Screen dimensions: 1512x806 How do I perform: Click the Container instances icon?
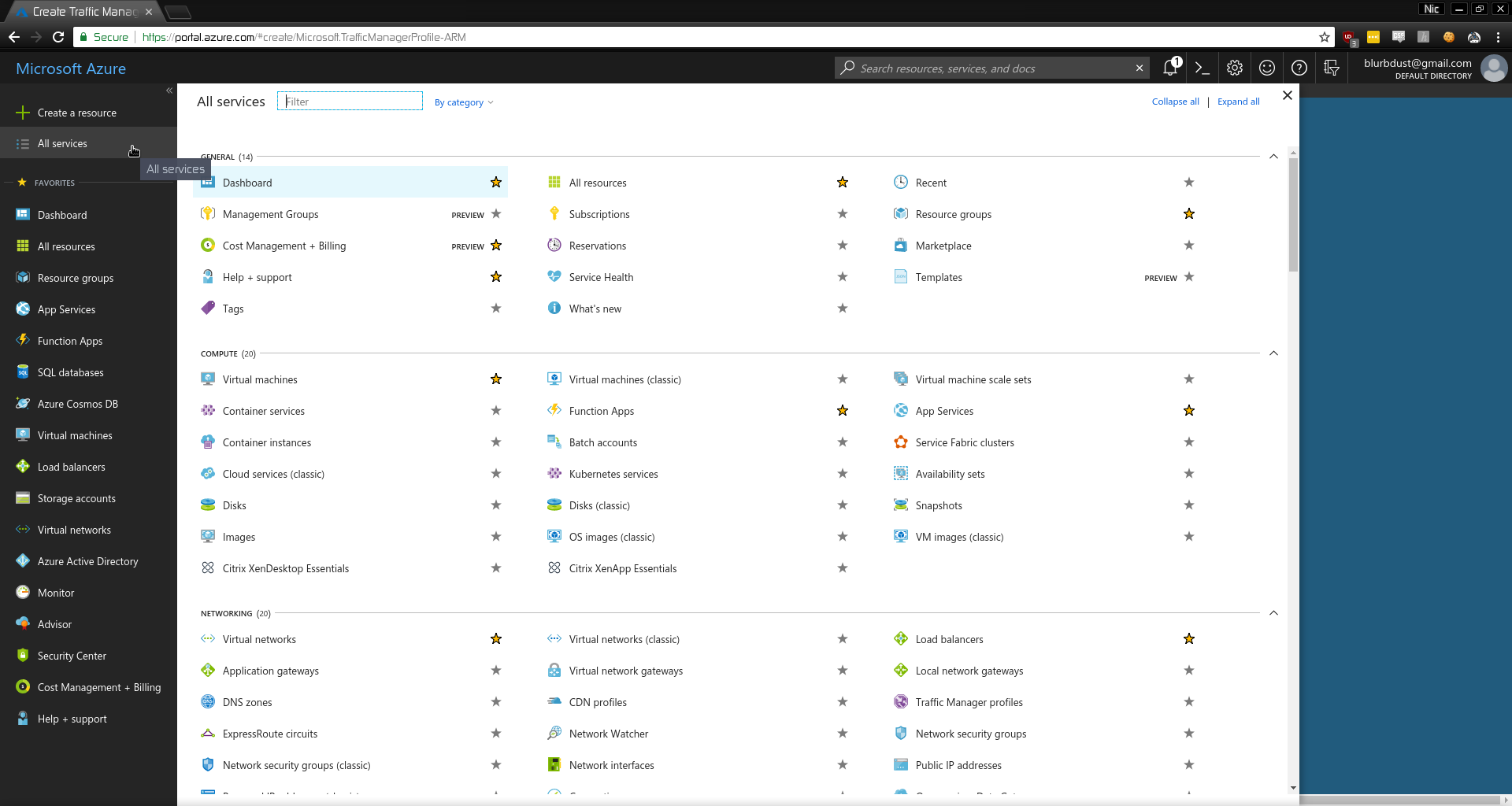click(208, 442)
